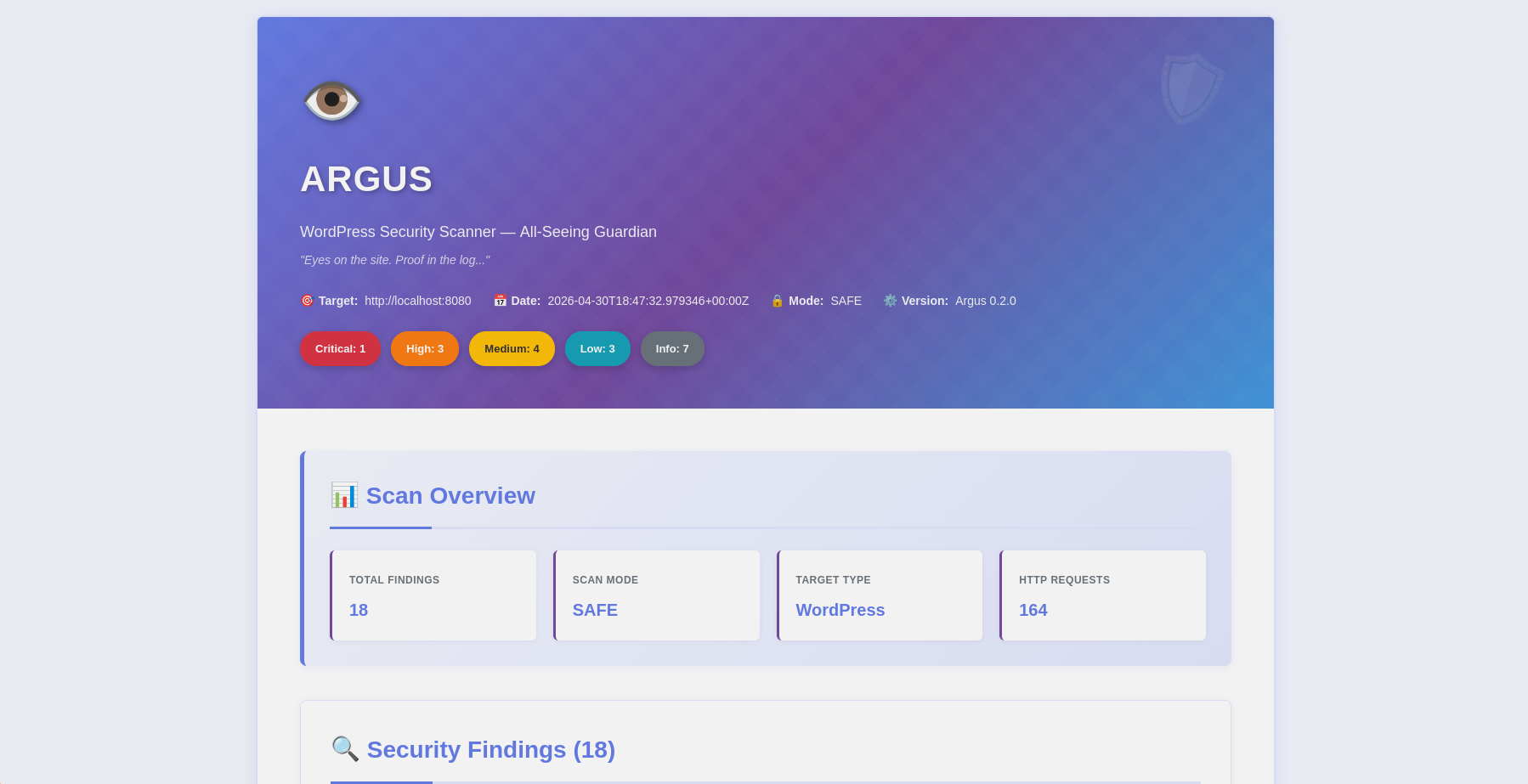Click the Argus 0.2.0 version text
Viewport: 1528px width, 784px height.
click(x=986, y=301)
